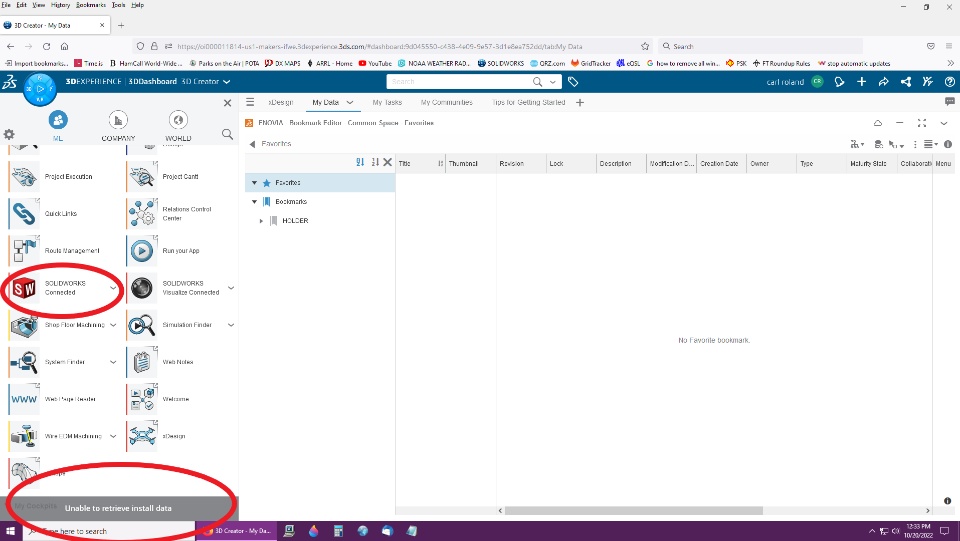
Task: Expand Wire EDM Machining chevron
Action: 113,436
